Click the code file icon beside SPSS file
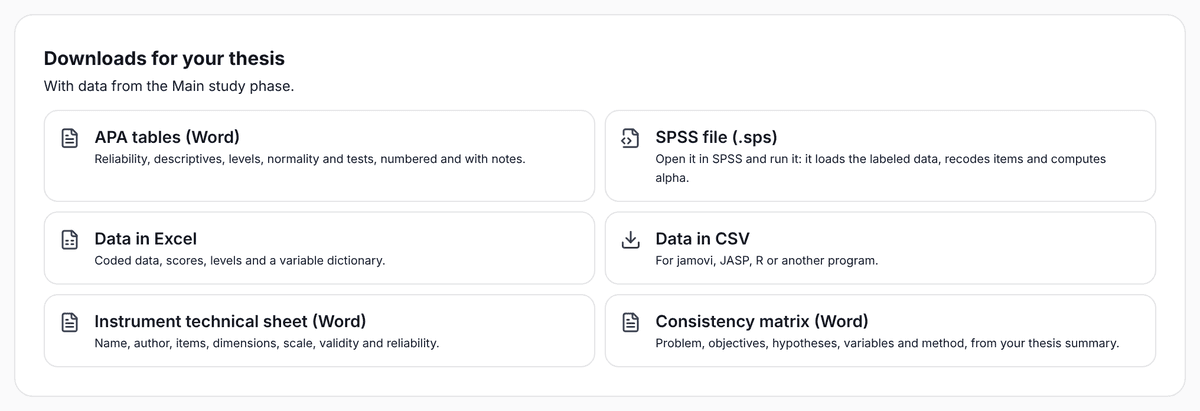 pyautogui.click(x=630, y=138)
